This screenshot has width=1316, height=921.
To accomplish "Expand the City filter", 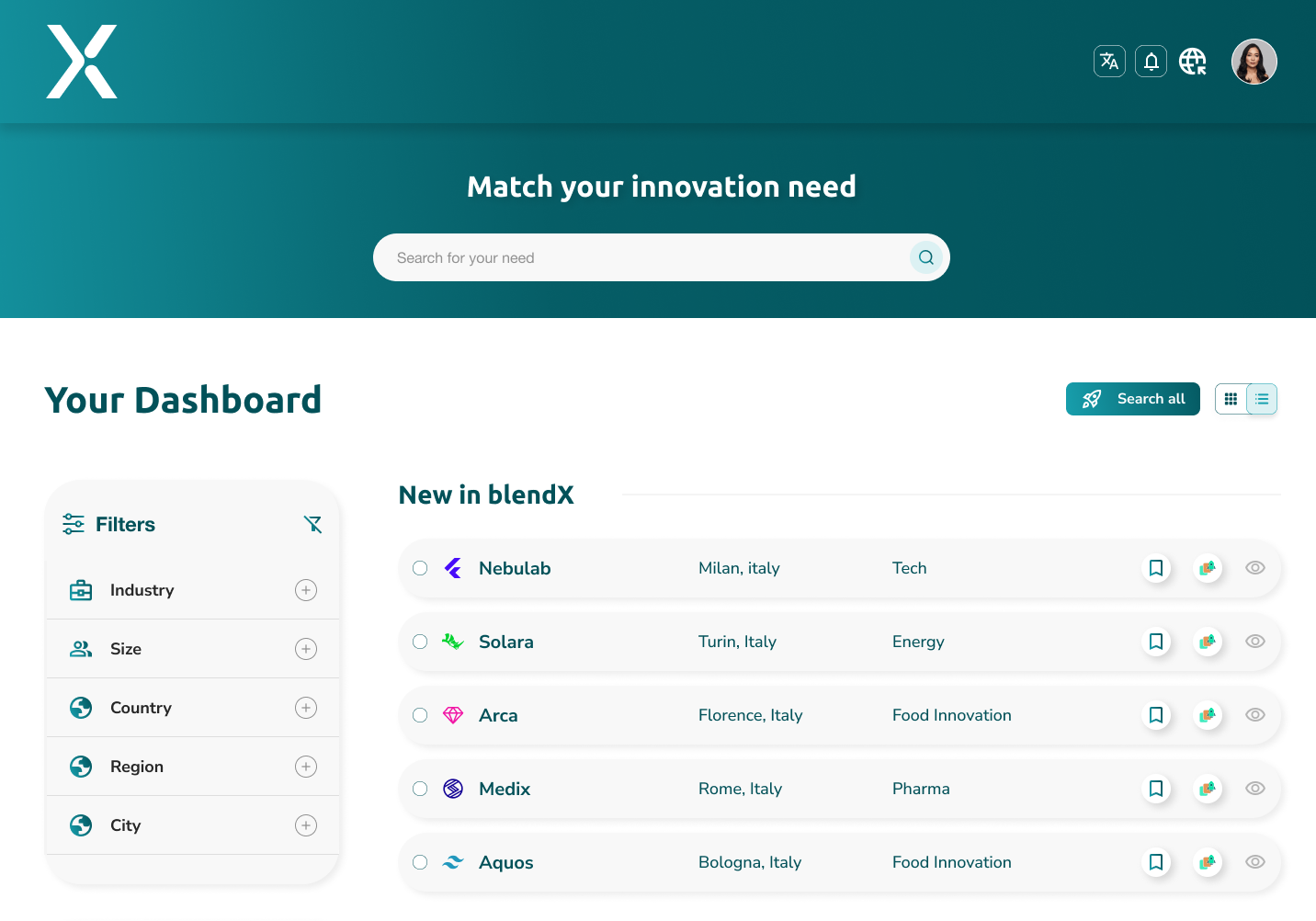I will pos(306,825).
